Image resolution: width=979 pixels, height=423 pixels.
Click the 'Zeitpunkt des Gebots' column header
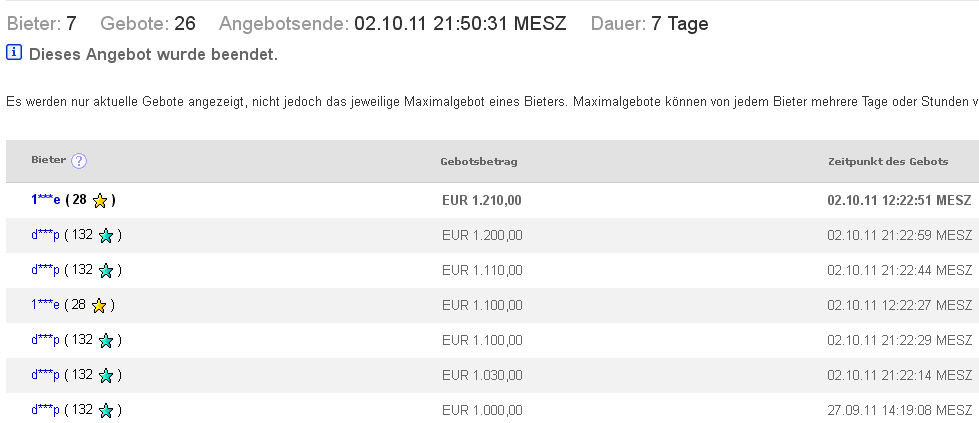point(888,161)
